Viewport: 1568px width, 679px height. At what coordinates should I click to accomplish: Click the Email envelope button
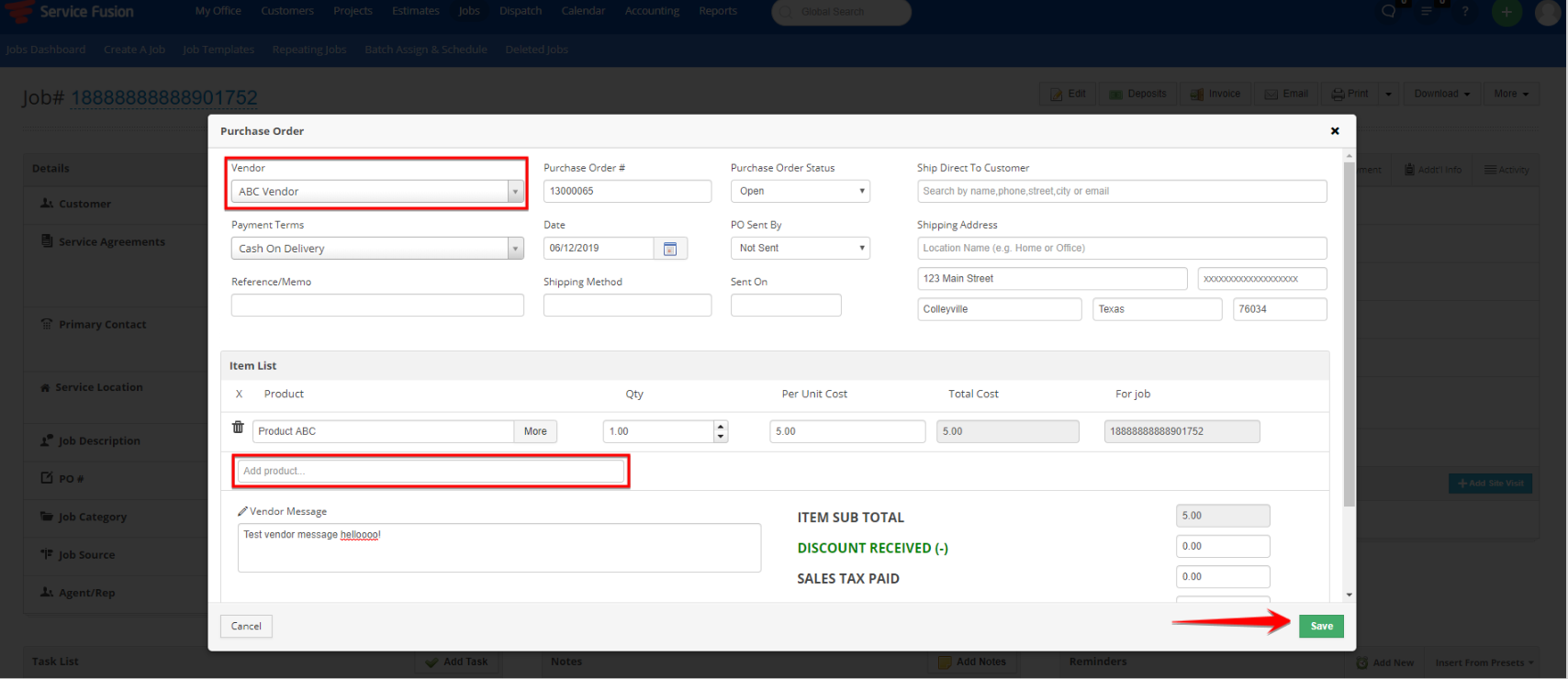pyautogui.click(x=1286, y=94)
